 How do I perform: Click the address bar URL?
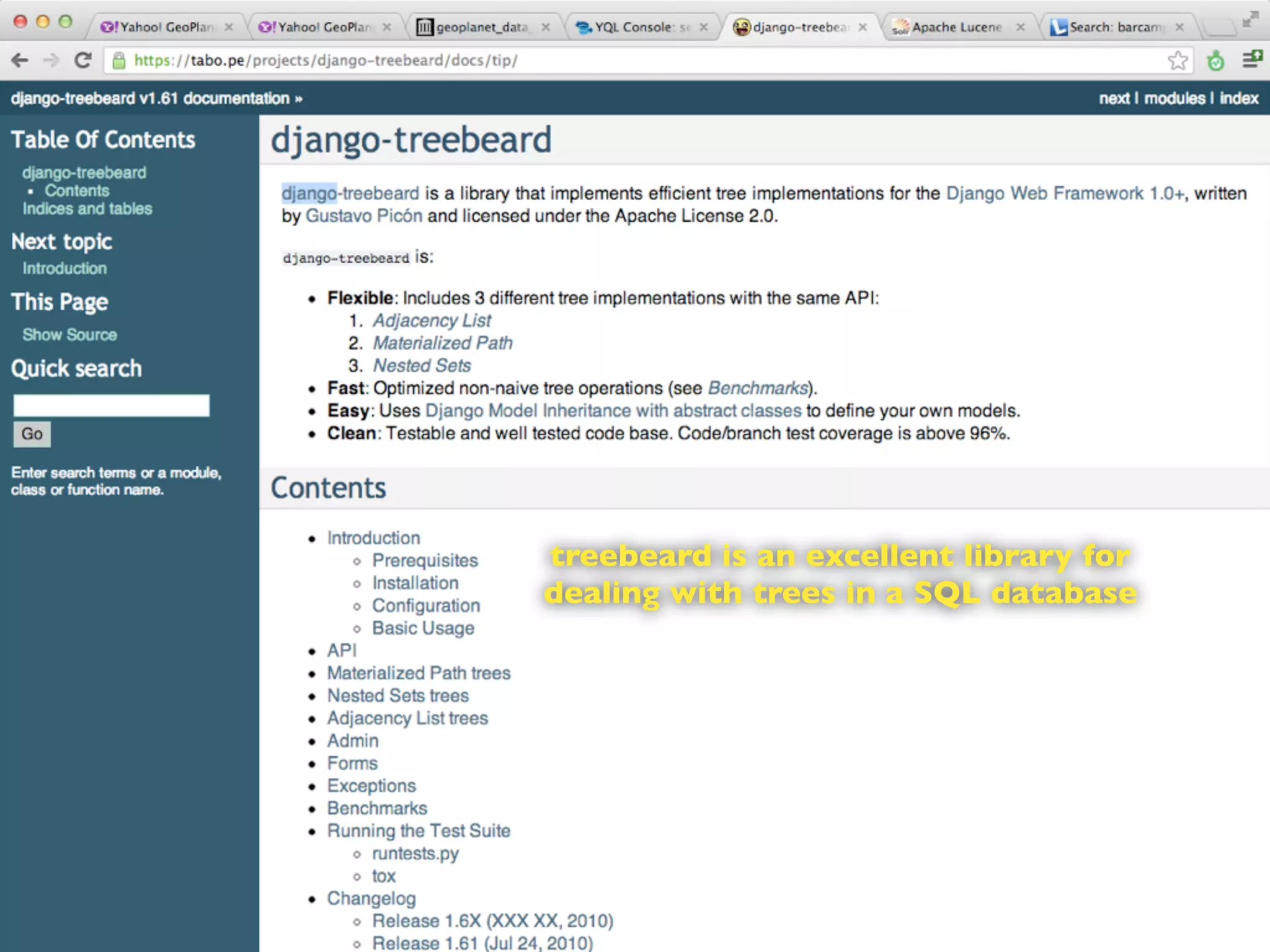(326, 61)
